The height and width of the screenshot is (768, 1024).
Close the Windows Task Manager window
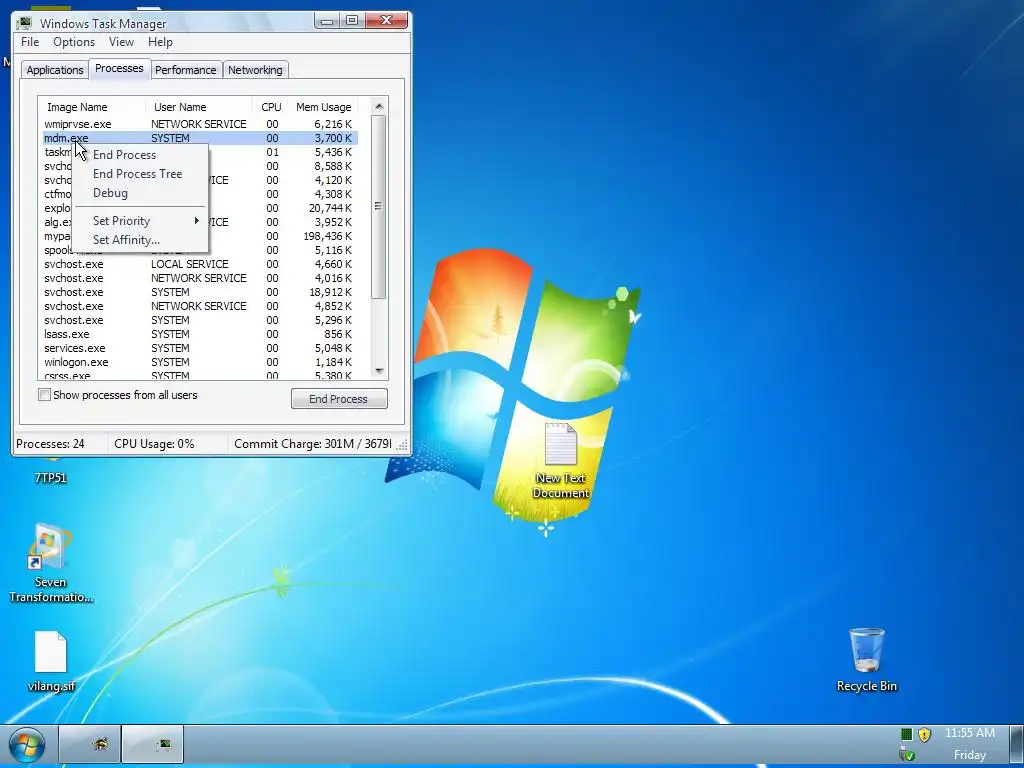point(386,20)
